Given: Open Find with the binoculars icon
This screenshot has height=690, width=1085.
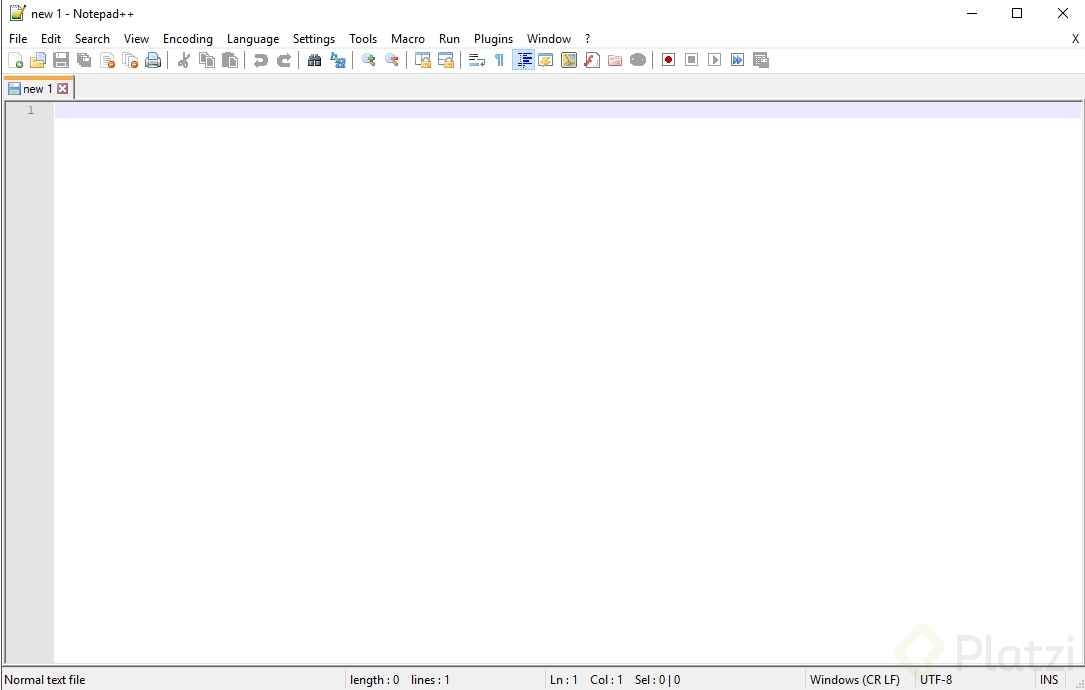Looking at the screenshot, I should coord(314,60).
